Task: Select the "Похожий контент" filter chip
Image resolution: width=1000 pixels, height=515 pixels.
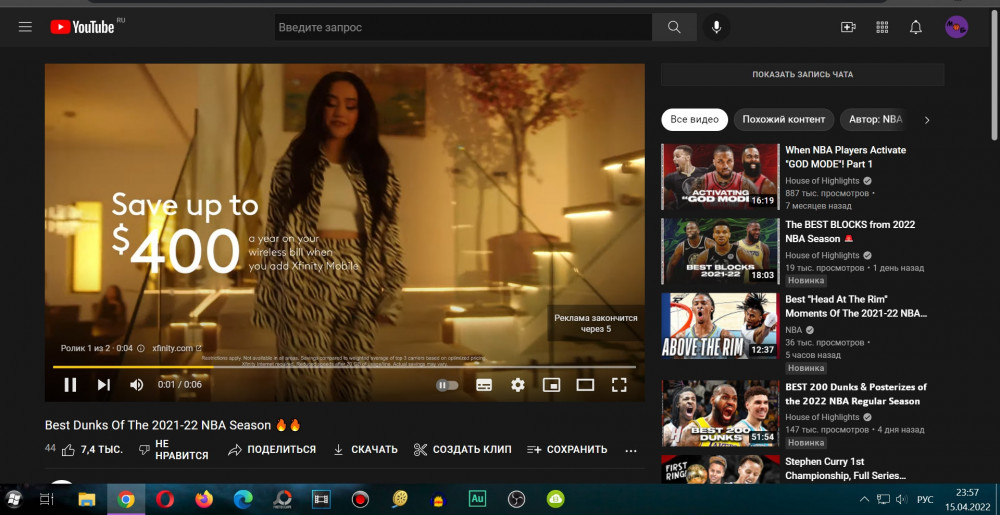Action: [x=783, y=119]
